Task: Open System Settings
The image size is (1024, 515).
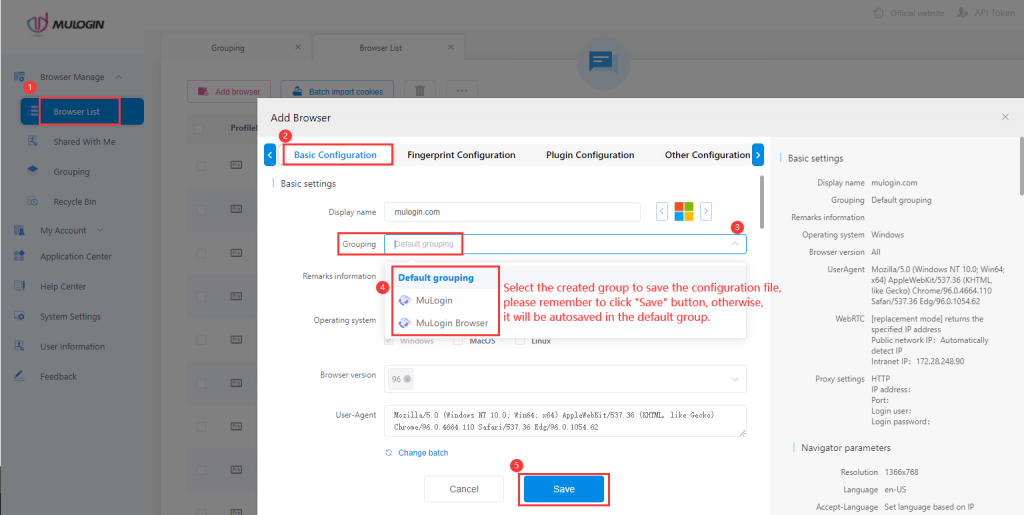Action: (70, 317)
